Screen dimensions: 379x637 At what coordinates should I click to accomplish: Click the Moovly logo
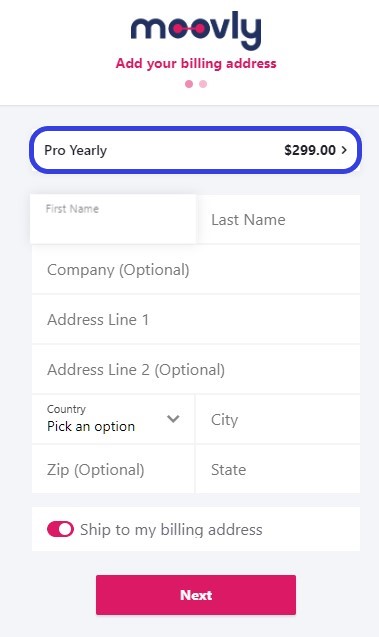point(196,30)
